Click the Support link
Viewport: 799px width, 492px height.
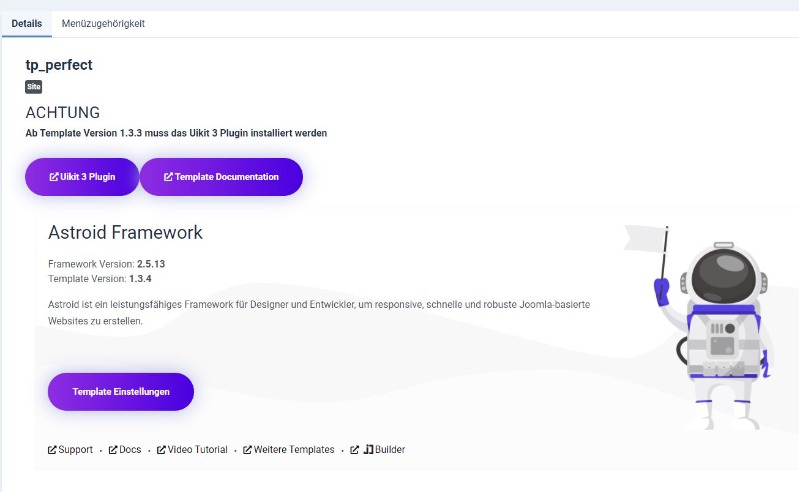[x=70, y=450]
